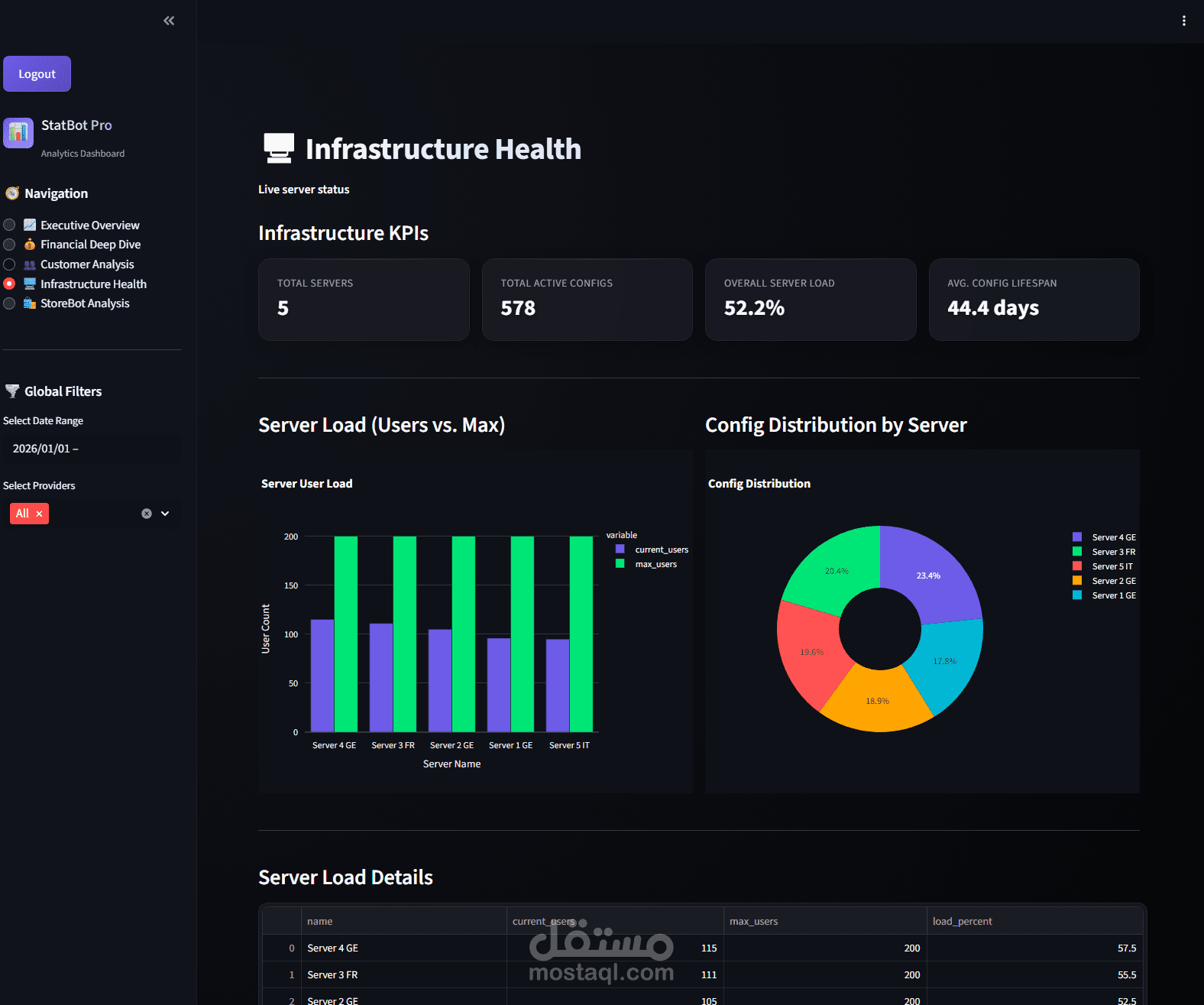The height and width of the screenshot is (1005, 1204).
Task: Open the date range picker
Action: coord(92,449)
